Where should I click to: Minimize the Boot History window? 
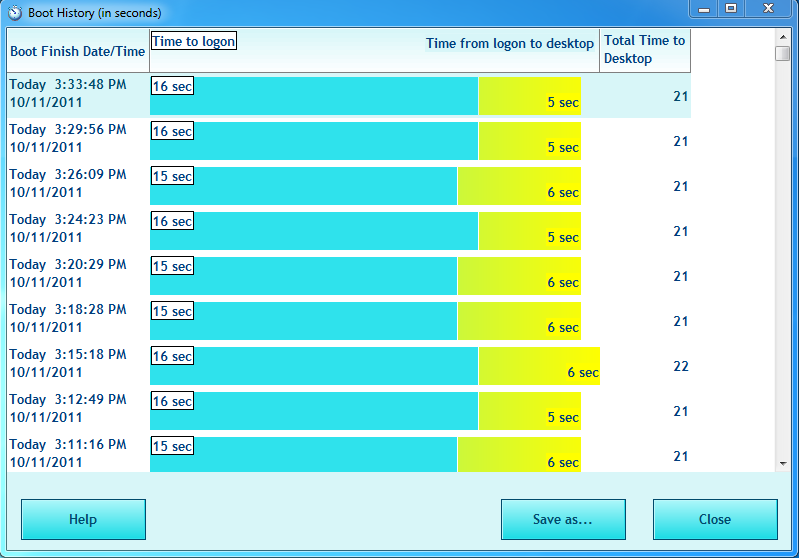[704, 9]
